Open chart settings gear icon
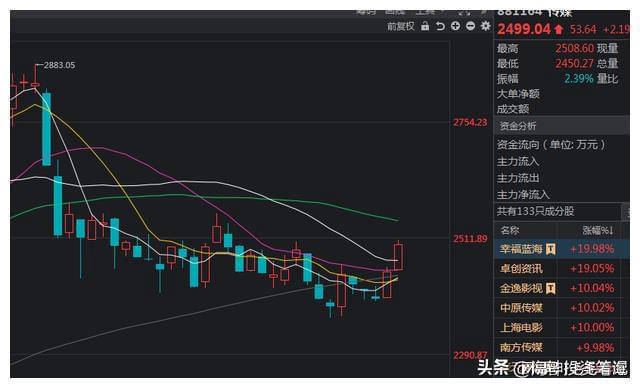Screen dimensions: 640x388 [x=485, y=26]
